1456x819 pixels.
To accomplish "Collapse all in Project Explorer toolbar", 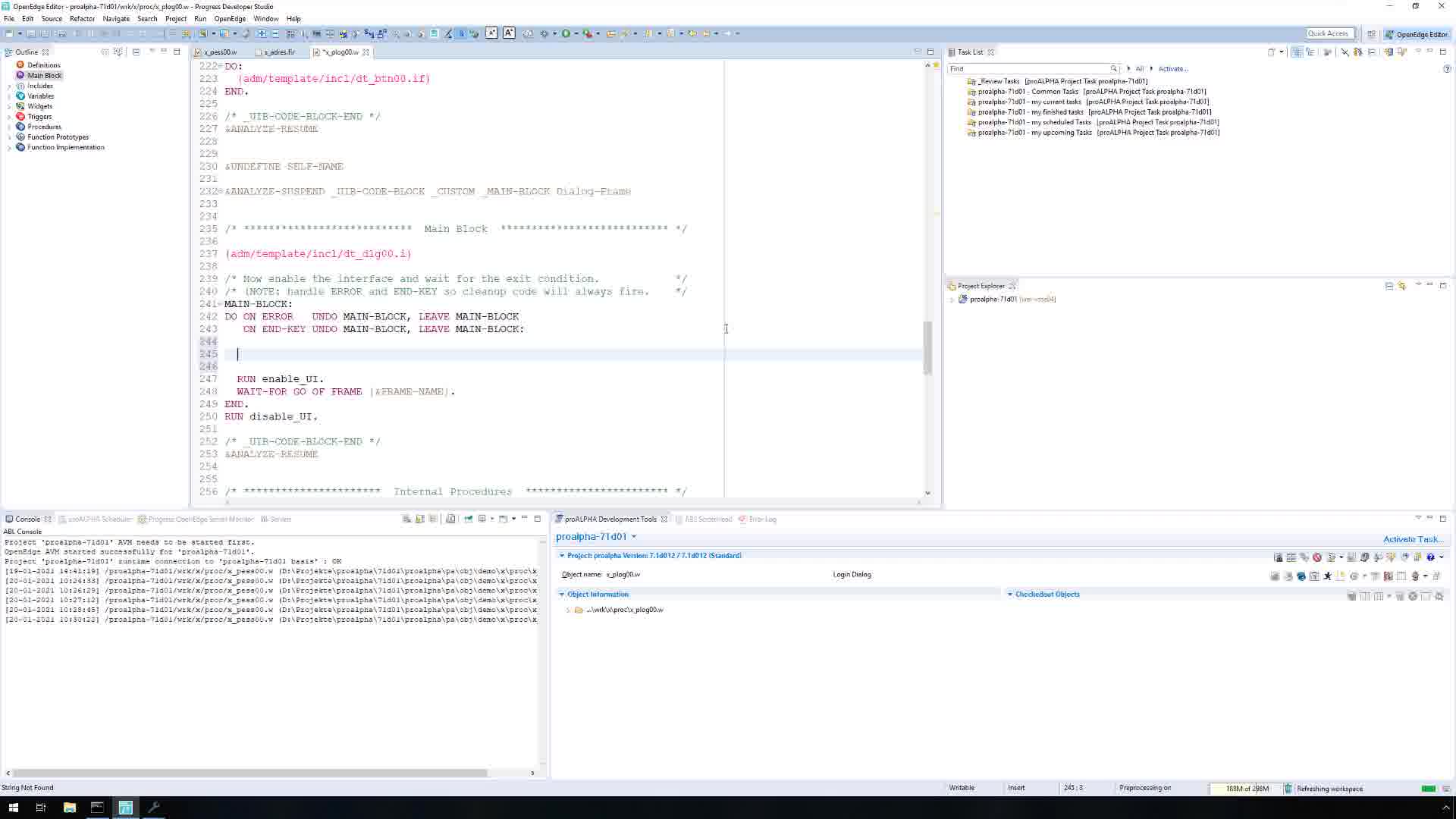I will [x=1389, y=286].
